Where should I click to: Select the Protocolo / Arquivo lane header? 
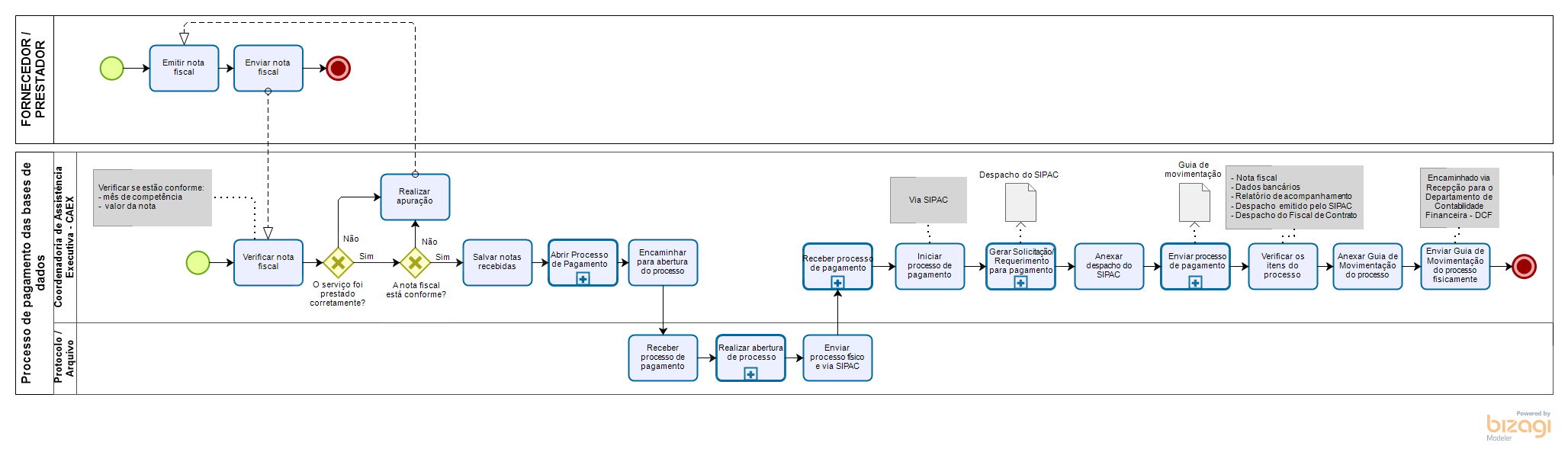(65, 358)
